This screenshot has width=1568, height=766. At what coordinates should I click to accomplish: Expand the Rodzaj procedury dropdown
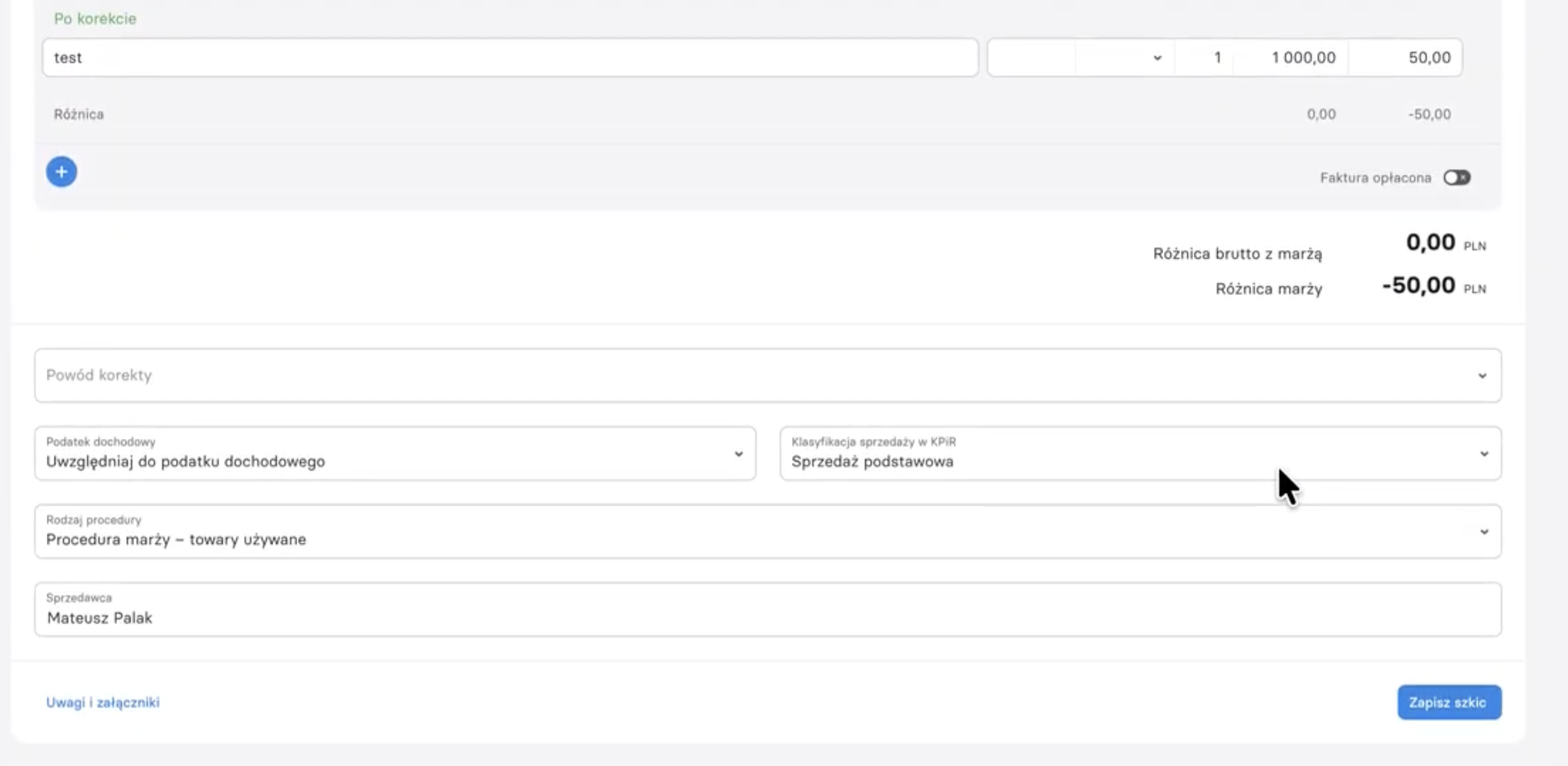pos(768,531)
